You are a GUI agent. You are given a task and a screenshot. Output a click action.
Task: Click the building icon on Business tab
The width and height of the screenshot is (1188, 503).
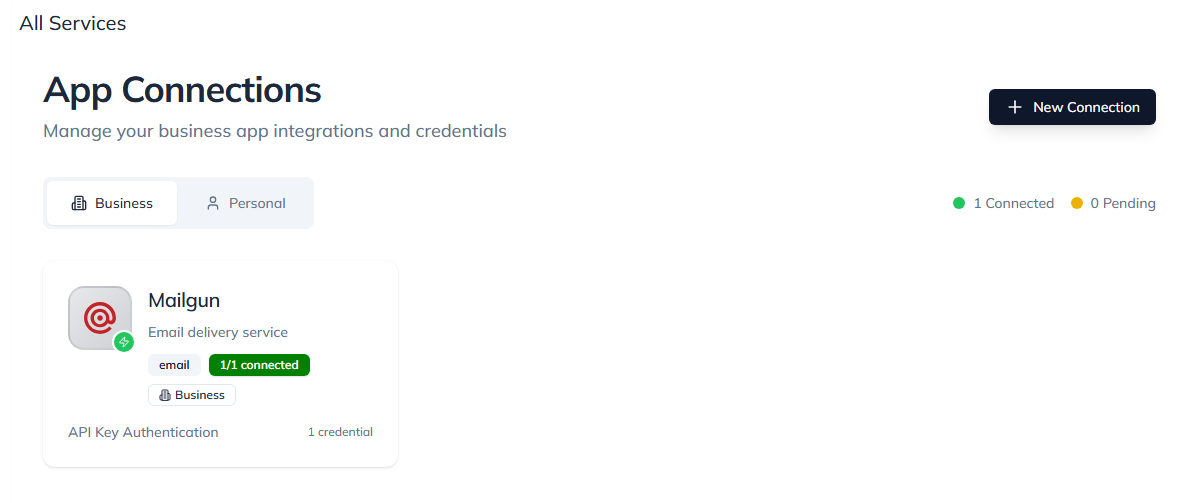[x=79, y=203]
